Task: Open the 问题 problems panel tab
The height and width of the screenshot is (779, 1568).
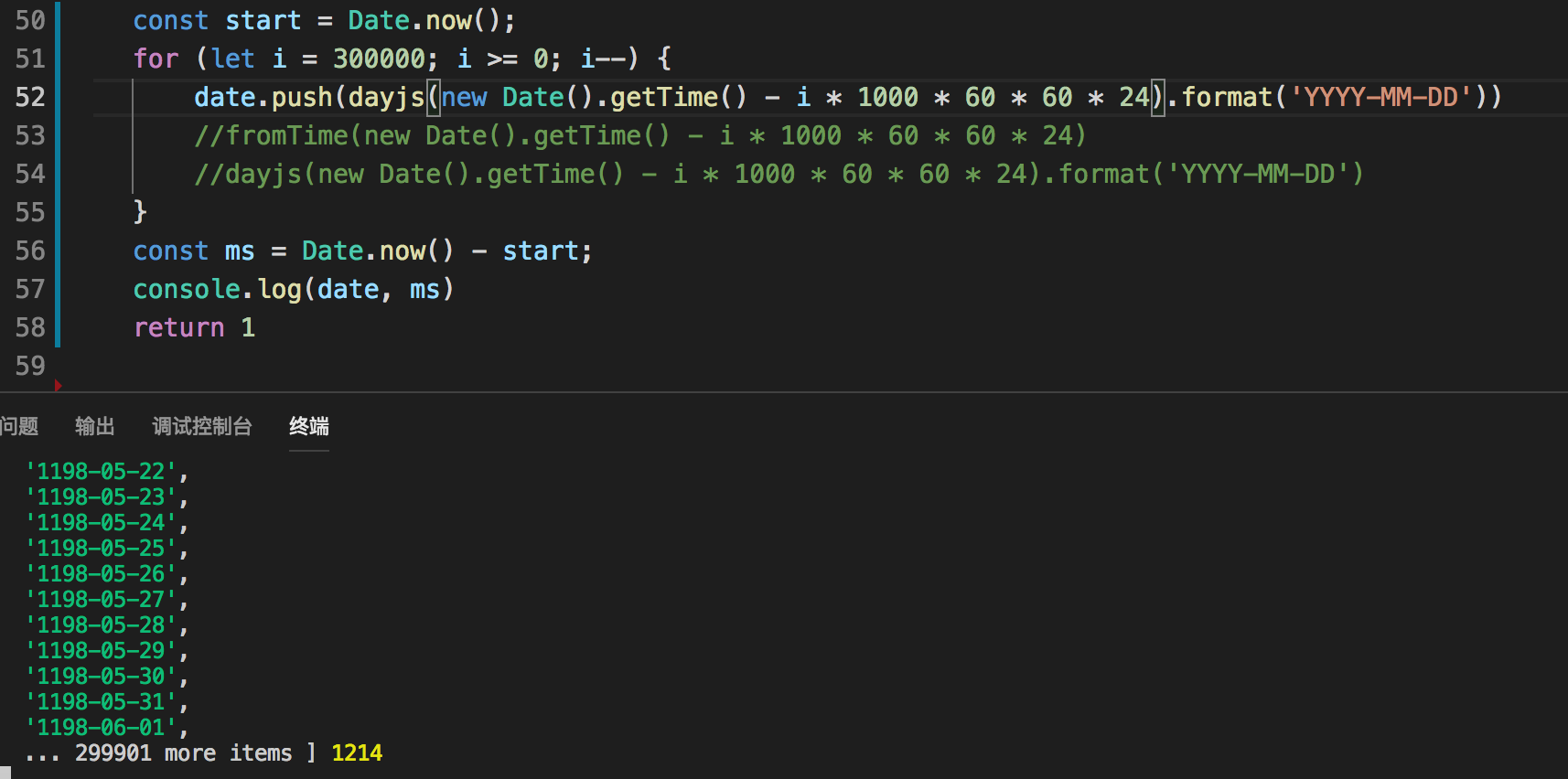Action: pos(18,426)
